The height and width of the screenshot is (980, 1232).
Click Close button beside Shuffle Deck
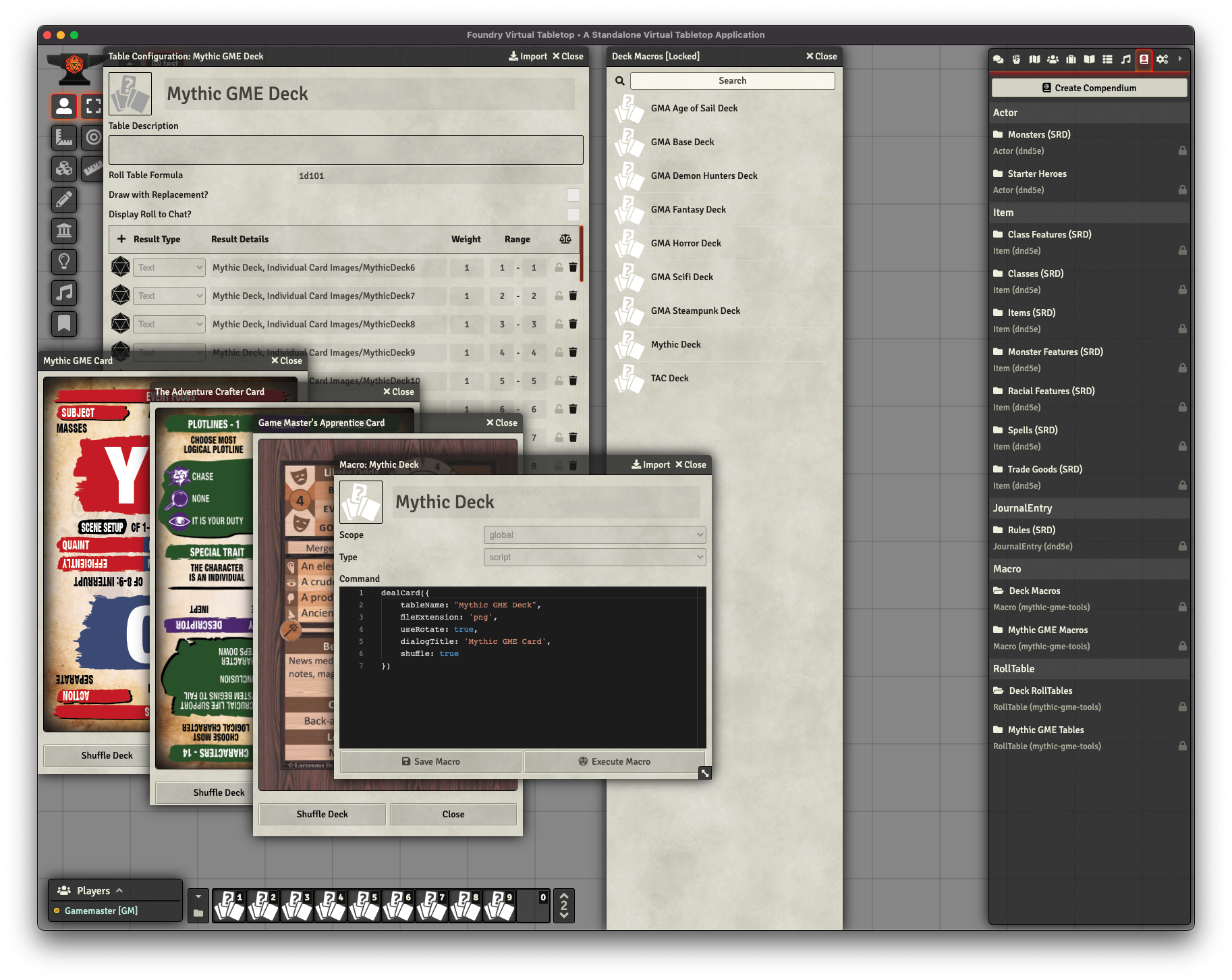(453, 814)
